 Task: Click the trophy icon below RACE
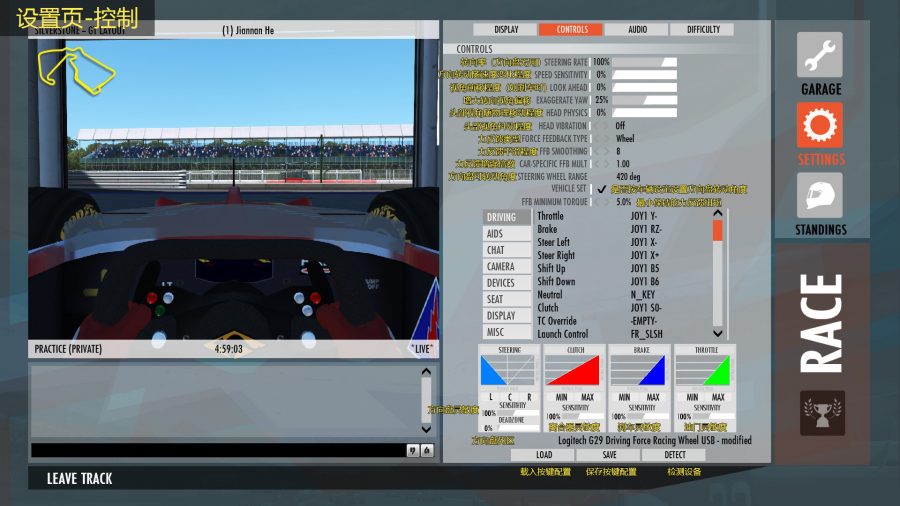822,413
